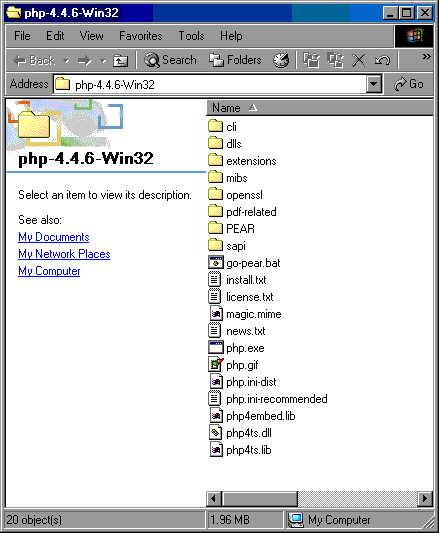The image size is (439, 533).
Task: Open the Forward history dropdown arrow
Action: [x=103, y=61]
